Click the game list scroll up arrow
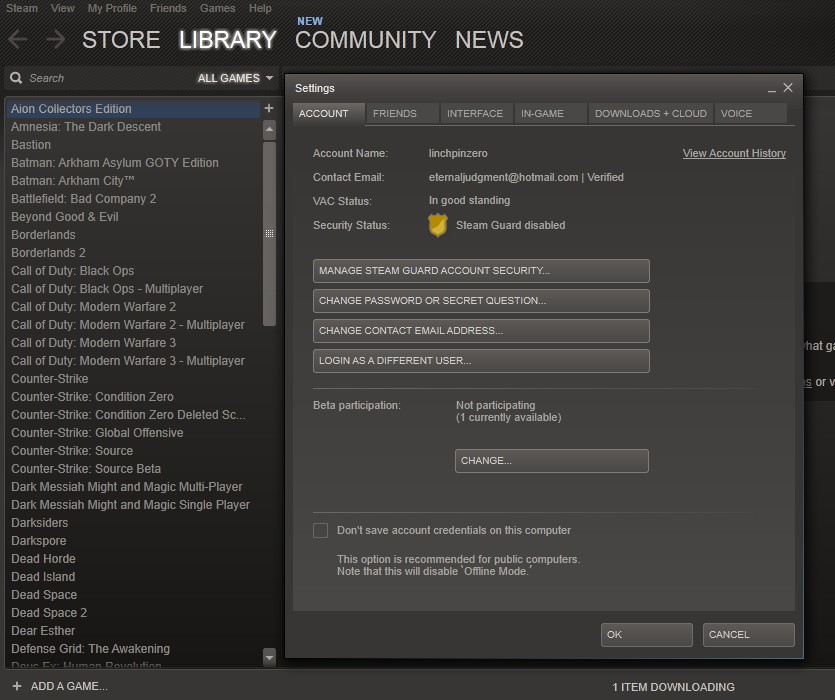Screen dimensions: 835x700 pos(269,129)
